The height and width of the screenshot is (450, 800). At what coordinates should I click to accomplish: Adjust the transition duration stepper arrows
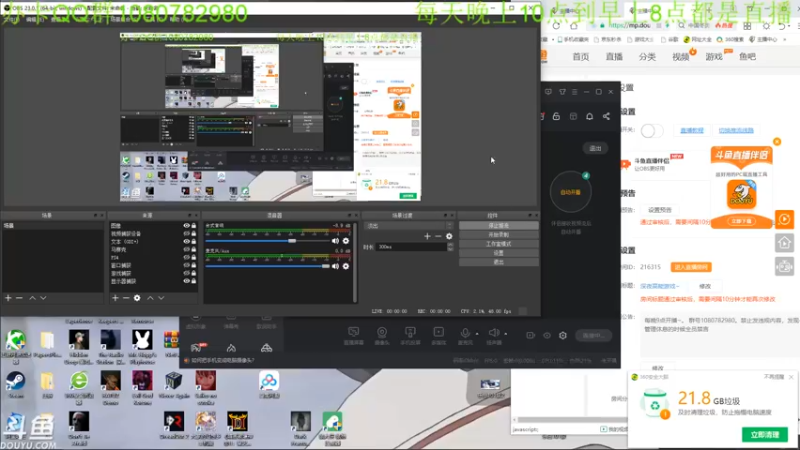450,247
